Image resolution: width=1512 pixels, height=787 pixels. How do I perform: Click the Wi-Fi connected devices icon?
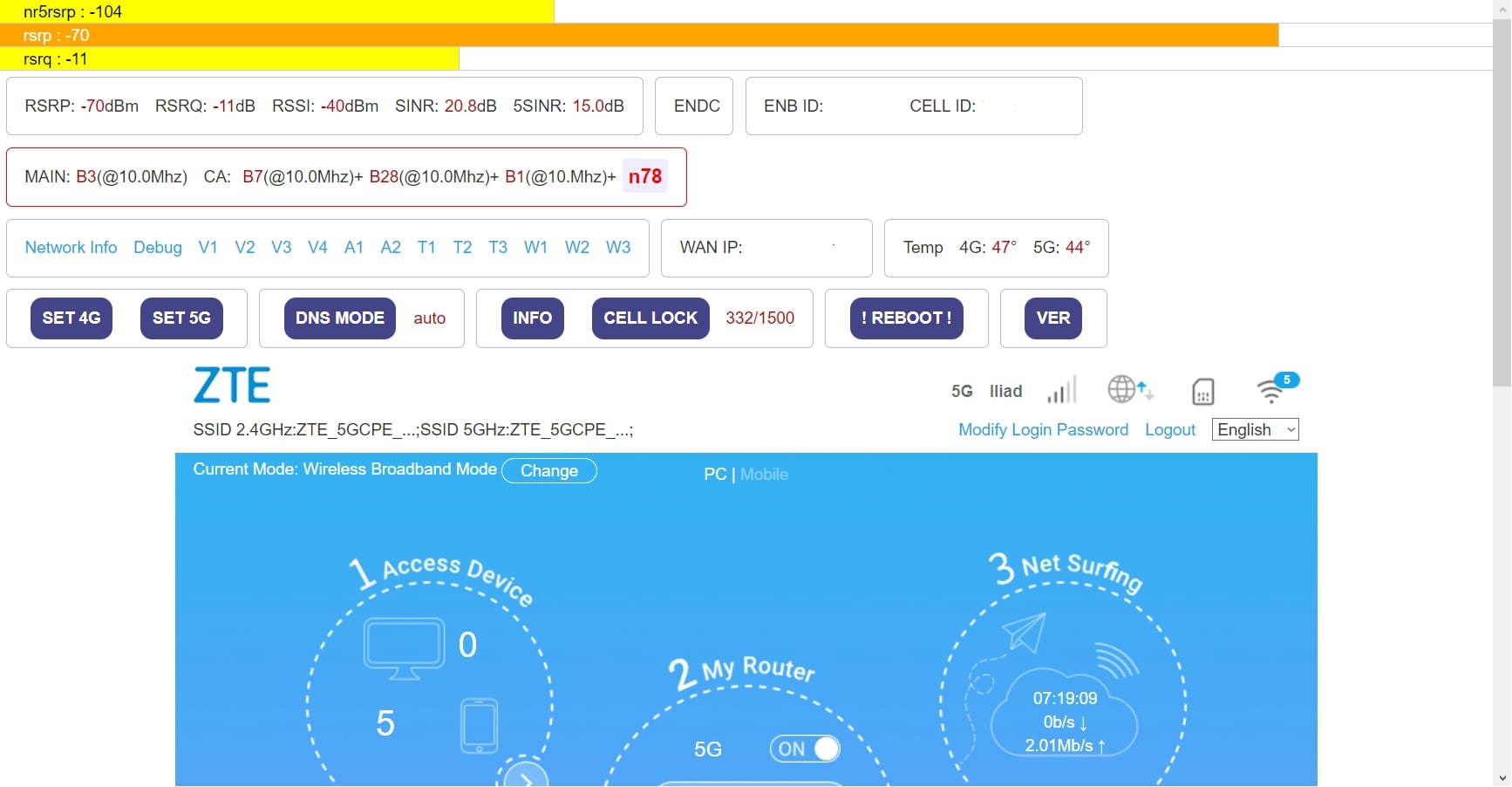click(1272, 390)
